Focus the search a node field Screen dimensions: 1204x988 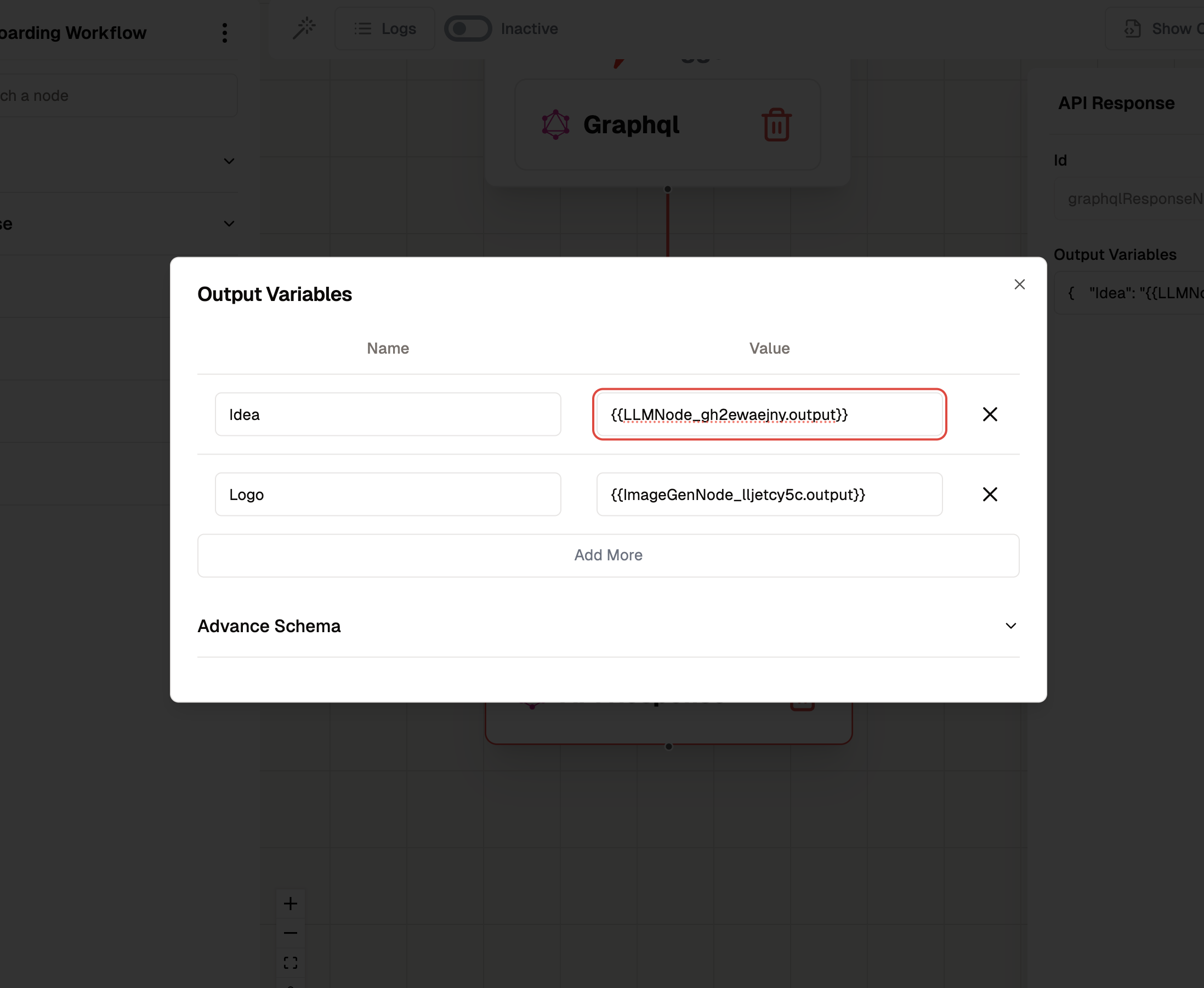point(114,95)
